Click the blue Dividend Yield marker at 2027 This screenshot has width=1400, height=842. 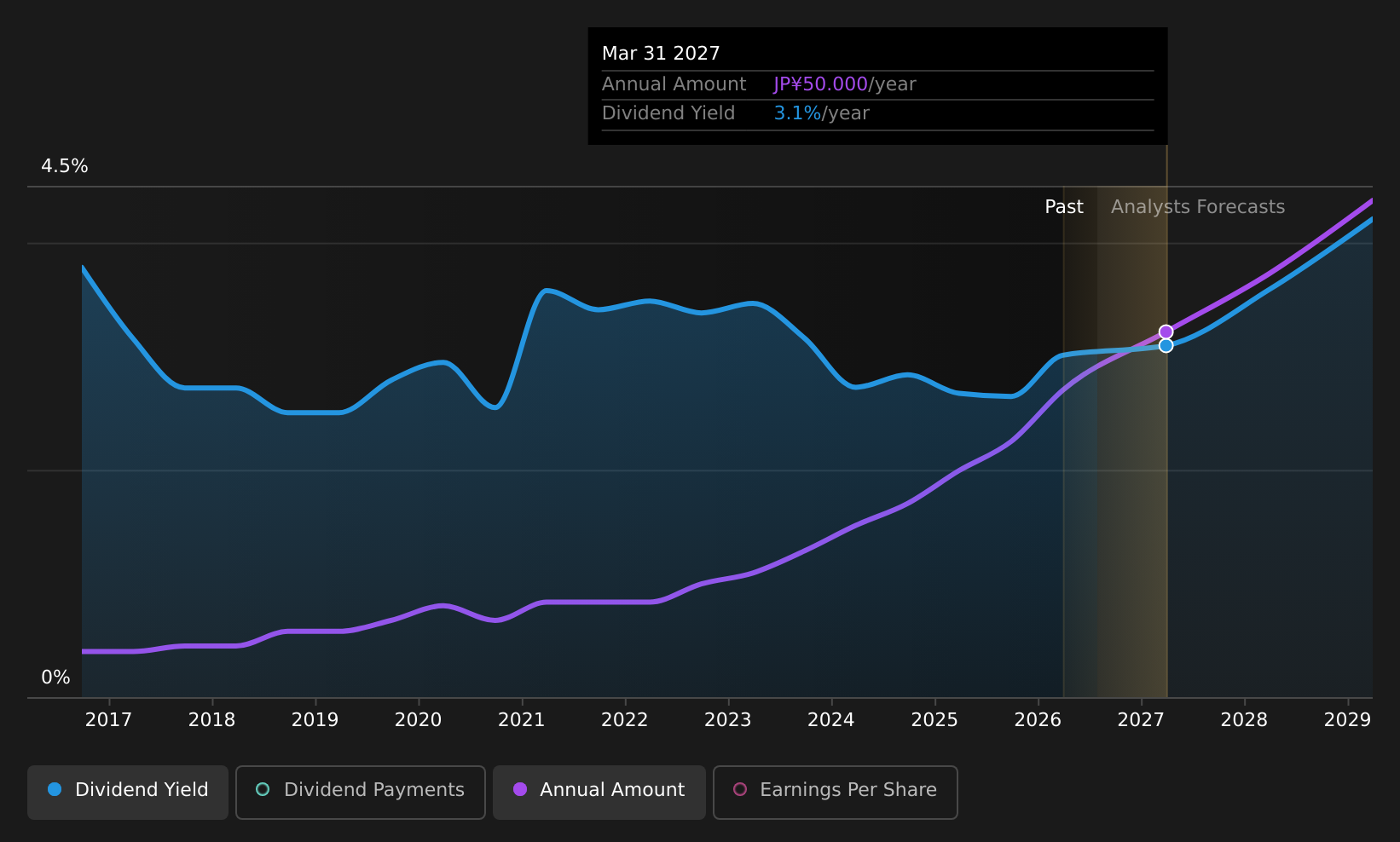1166,345
